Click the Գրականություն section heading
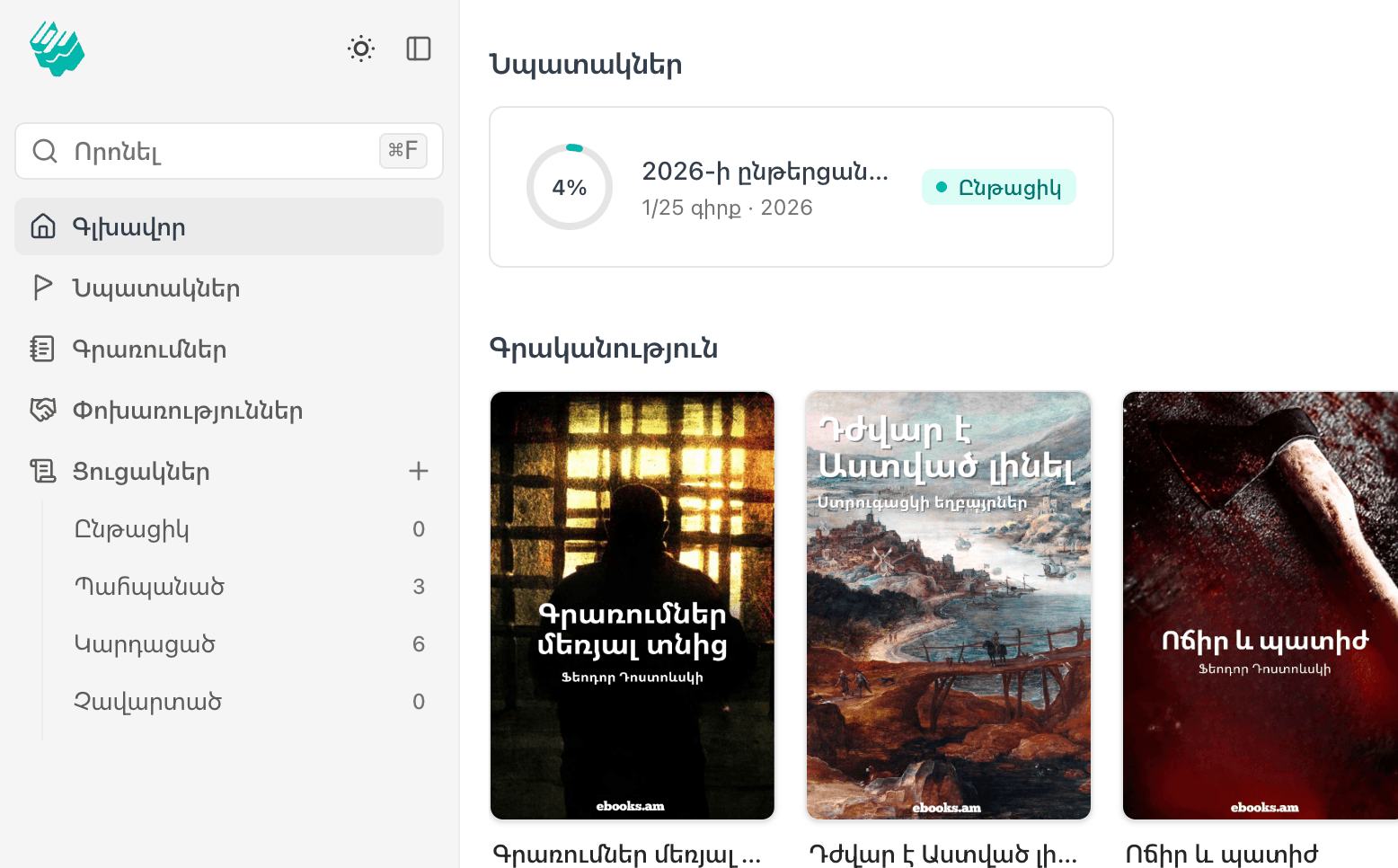The width and height of the screenshot is (1398, 868). 604,349
